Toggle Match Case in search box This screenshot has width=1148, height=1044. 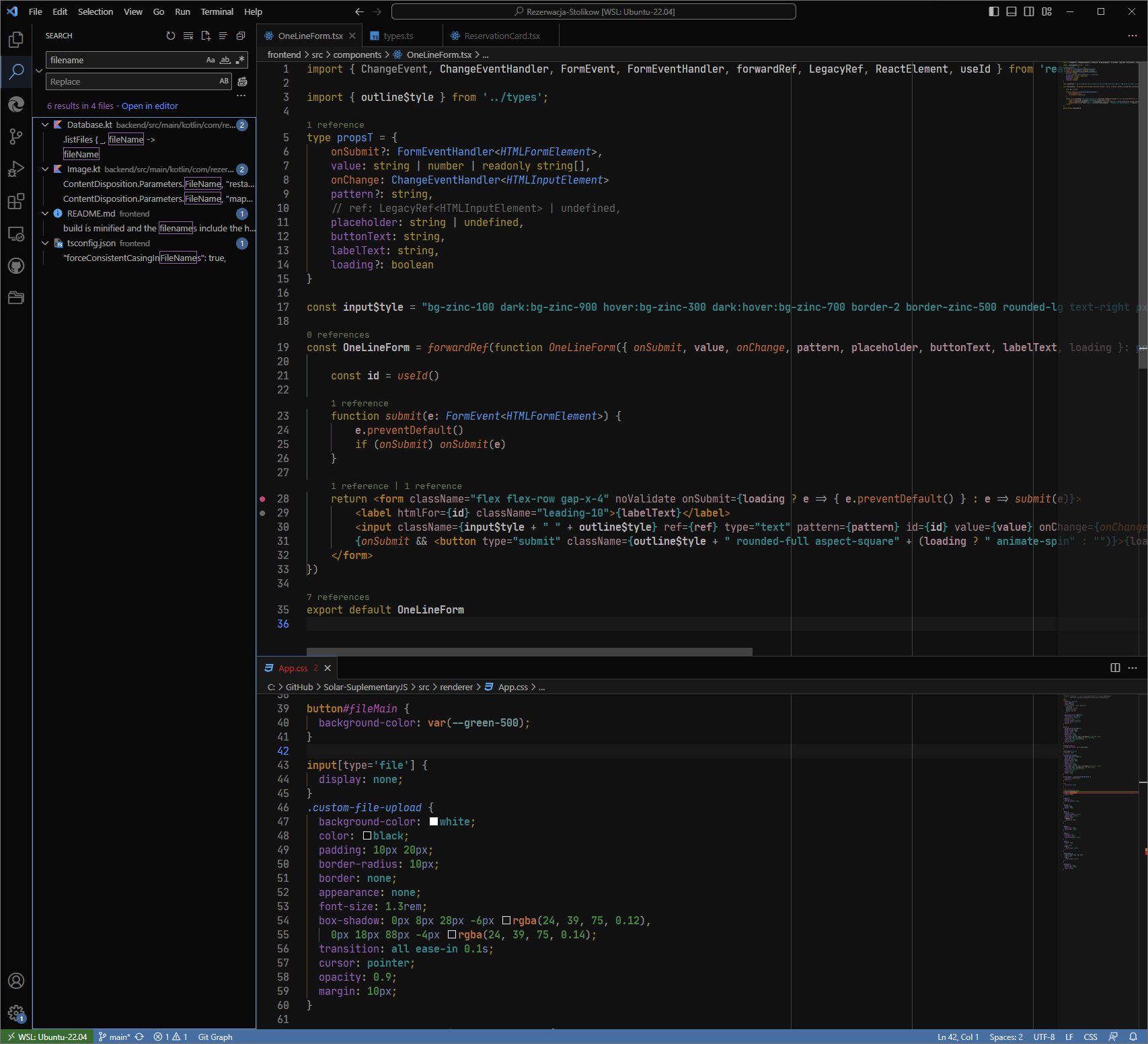[x=211, y=60]
